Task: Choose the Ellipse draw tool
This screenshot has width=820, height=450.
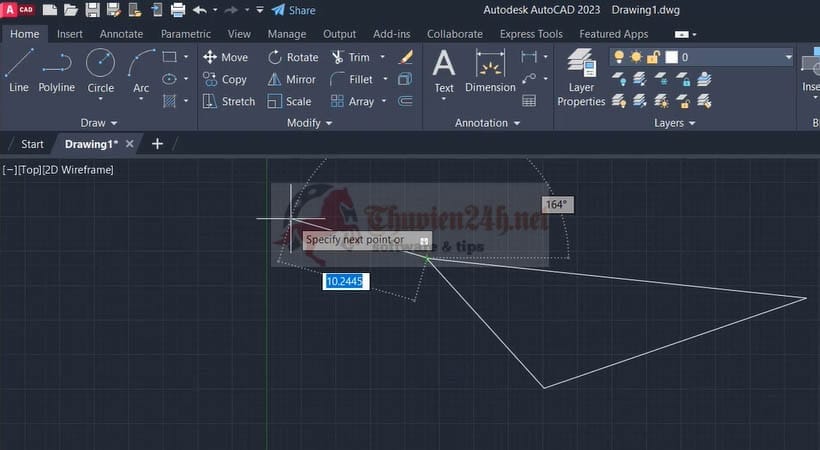Action: pyautogui.click(x=169, y=79)
